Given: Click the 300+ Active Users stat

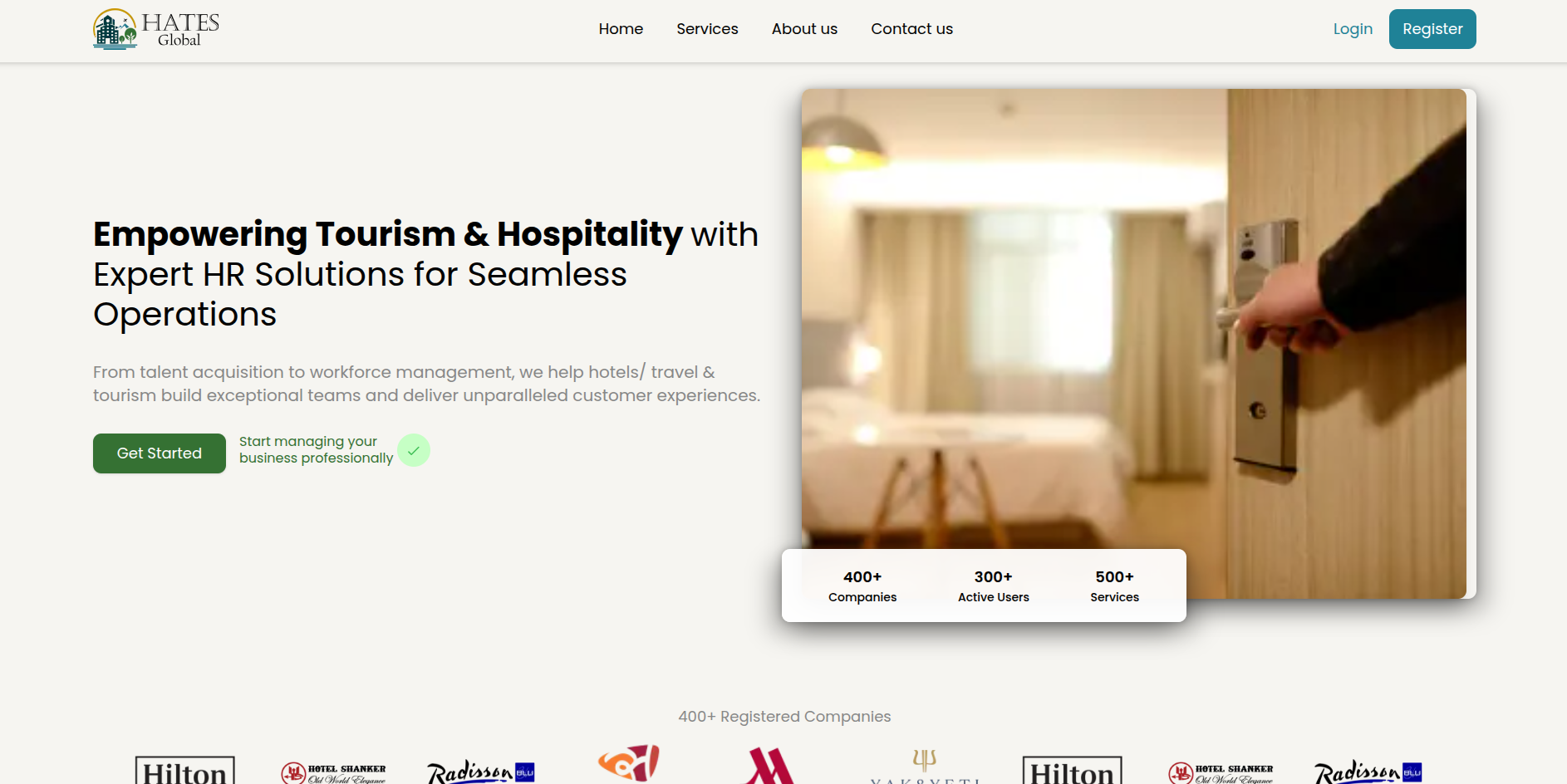Looking at the screenshot, I should [x=994, y=586].
